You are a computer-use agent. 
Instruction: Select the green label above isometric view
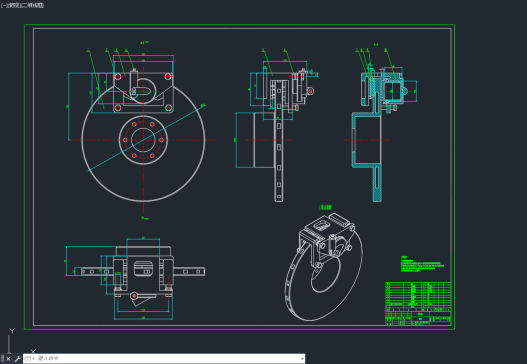pyautogui.click(x=325, y=207)
